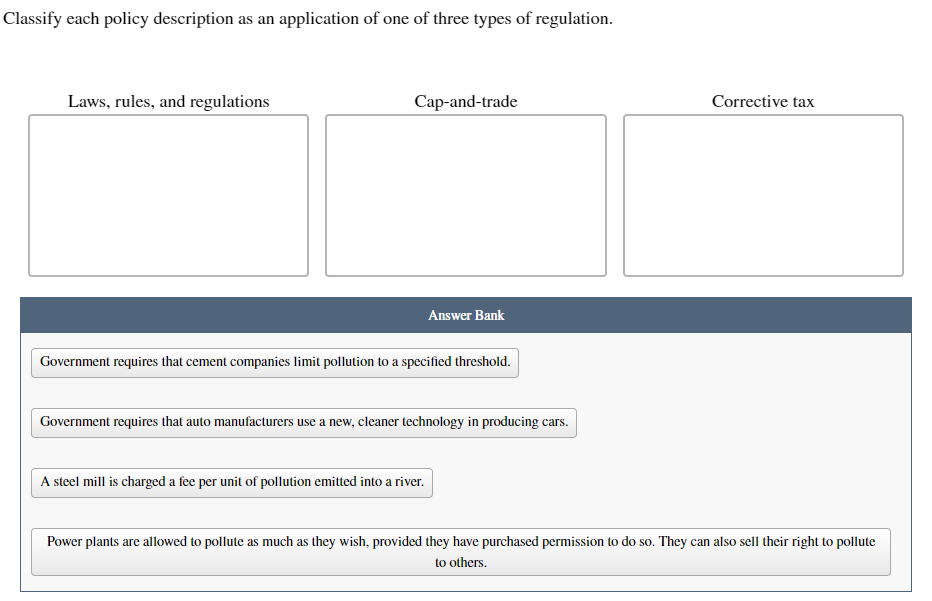Click inside the Laws, rules, and regulations box
This screenshot has width=932, height=601.
[x=168, y=194]
